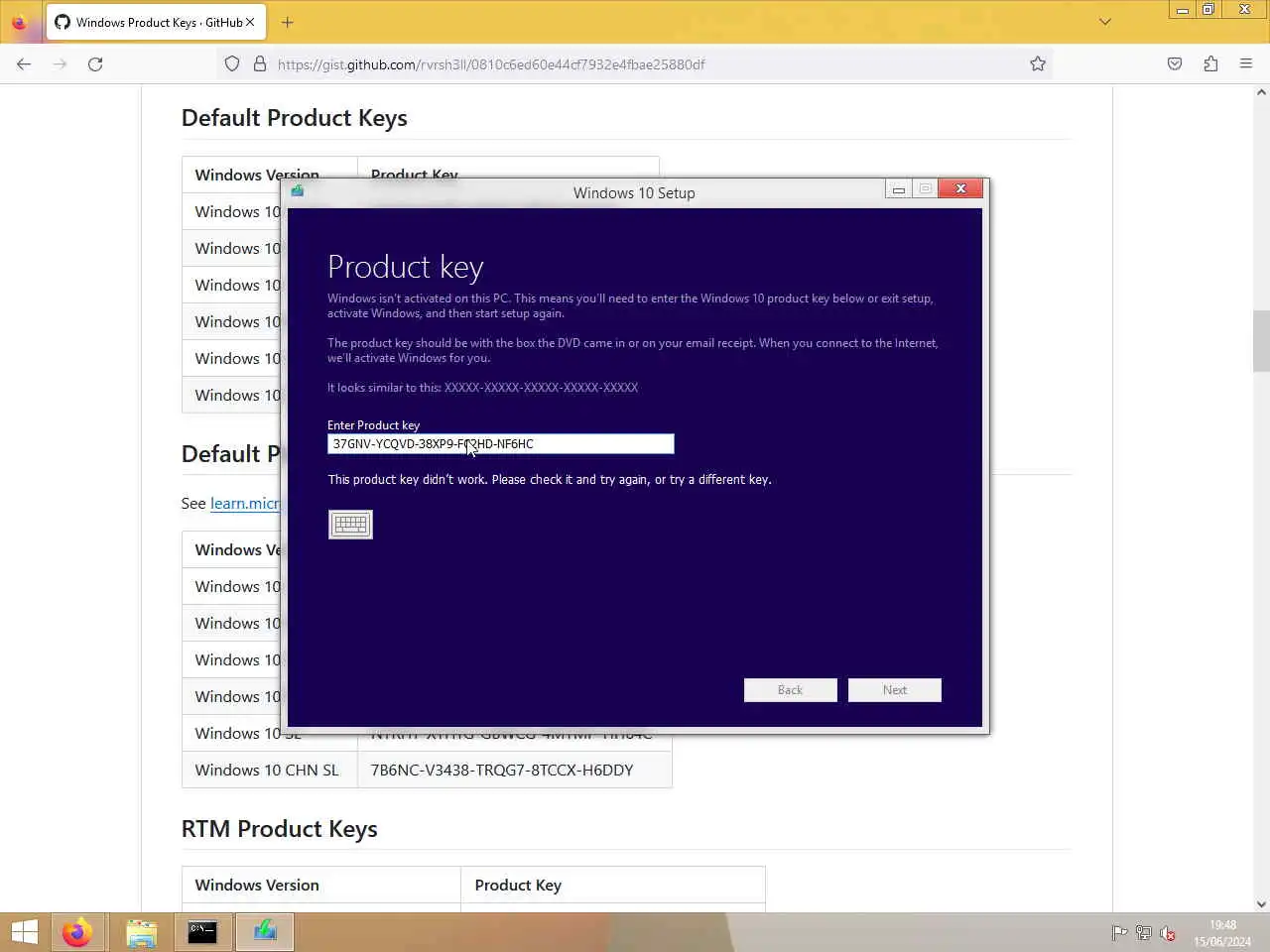Open the Firefox application menu
The image size is (1270, 952).
(x=1246, y=64)
